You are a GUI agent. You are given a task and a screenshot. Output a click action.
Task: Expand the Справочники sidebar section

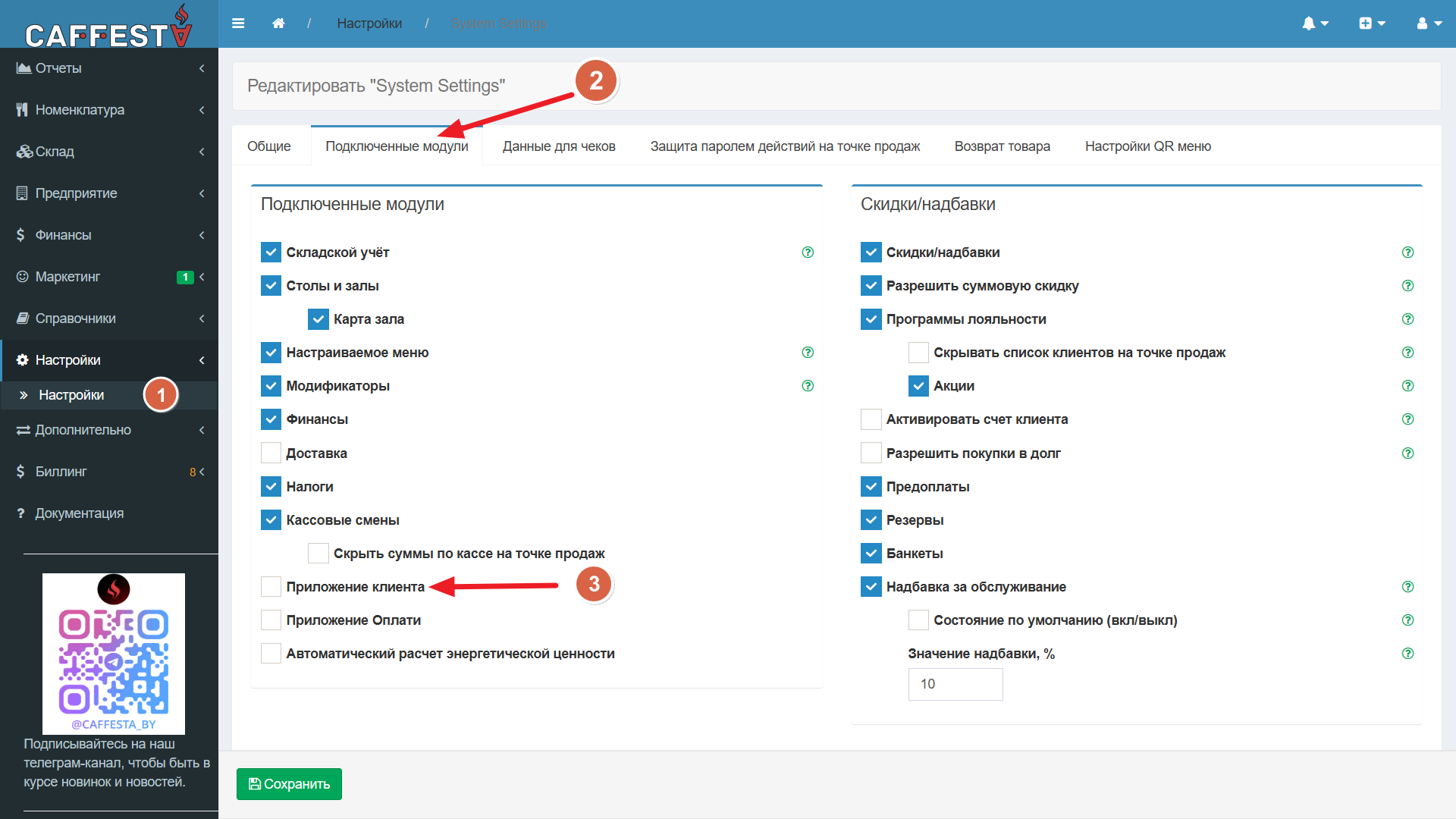pos(109,318)
